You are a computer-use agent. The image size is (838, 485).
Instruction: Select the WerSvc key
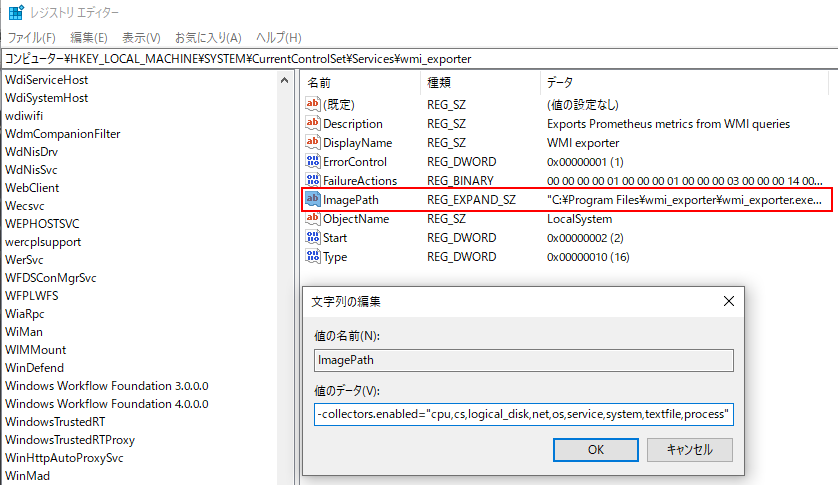(x=24, y=260)
